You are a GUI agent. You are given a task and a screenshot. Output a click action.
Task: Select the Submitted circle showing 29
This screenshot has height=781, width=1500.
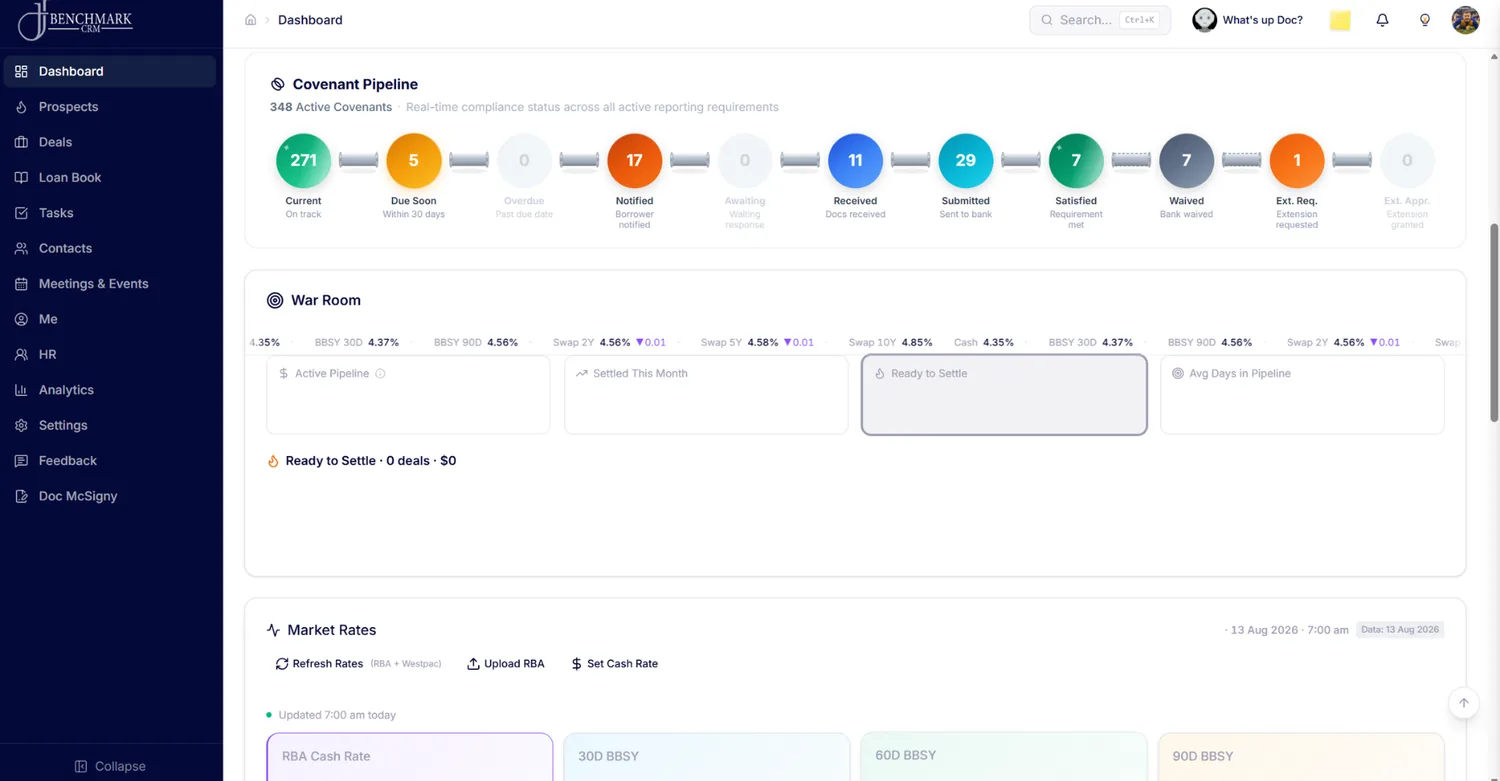tap(966, 161)
